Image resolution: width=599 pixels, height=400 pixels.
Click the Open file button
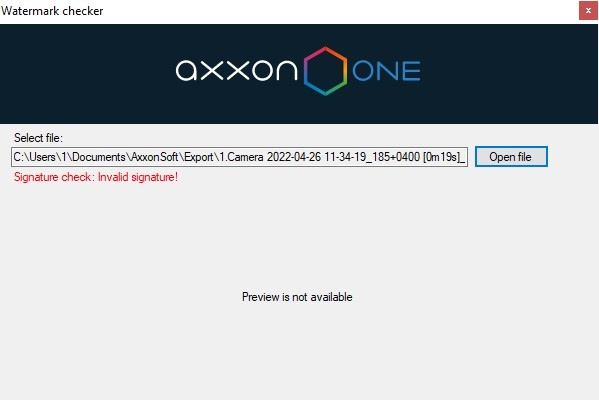point(511,157)
